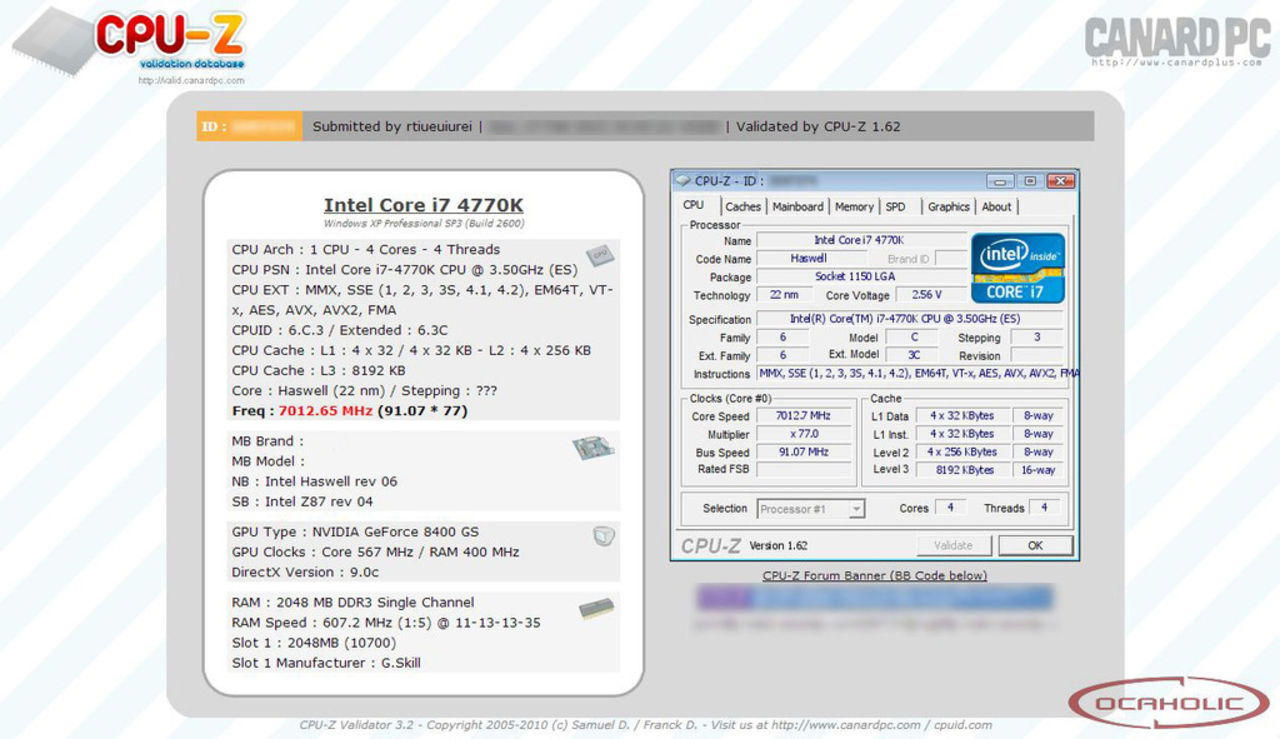Click the motherboard icon in MB Brand section
The image size is (1280, 739).
[x=595, y=449]
